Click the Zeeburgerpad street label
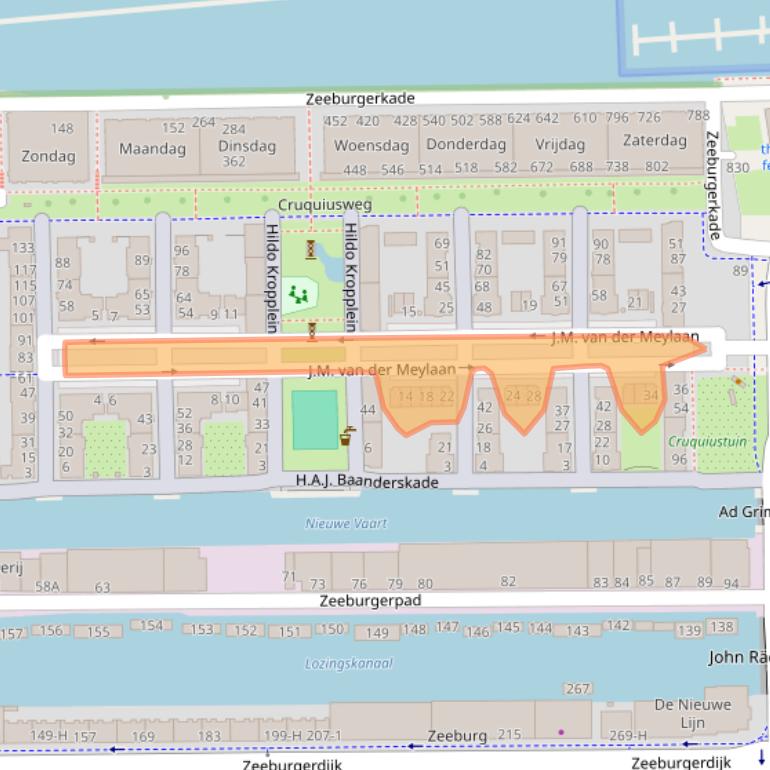 [370, 601]
